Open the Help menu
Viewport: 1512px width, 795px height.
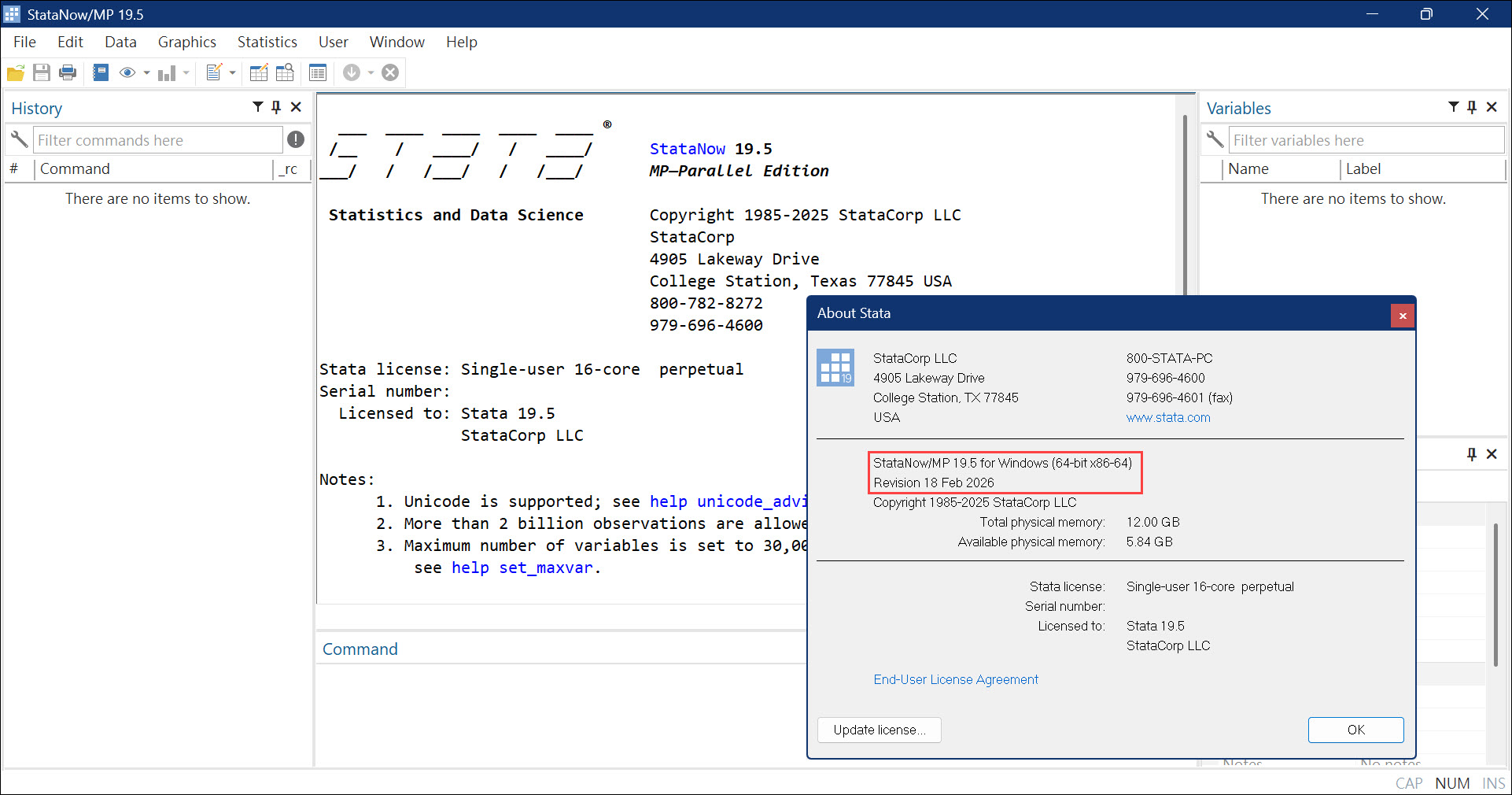pyautogui.click(x=462, y=42)
